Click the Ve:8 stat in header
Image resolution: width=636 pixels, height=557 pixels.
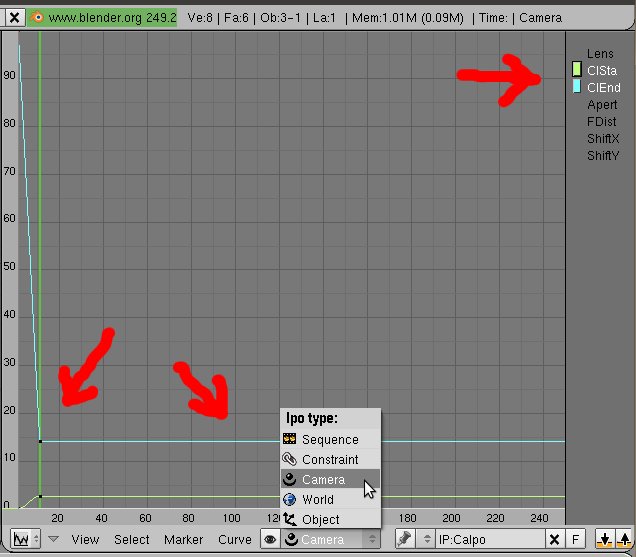pos(200,18)
